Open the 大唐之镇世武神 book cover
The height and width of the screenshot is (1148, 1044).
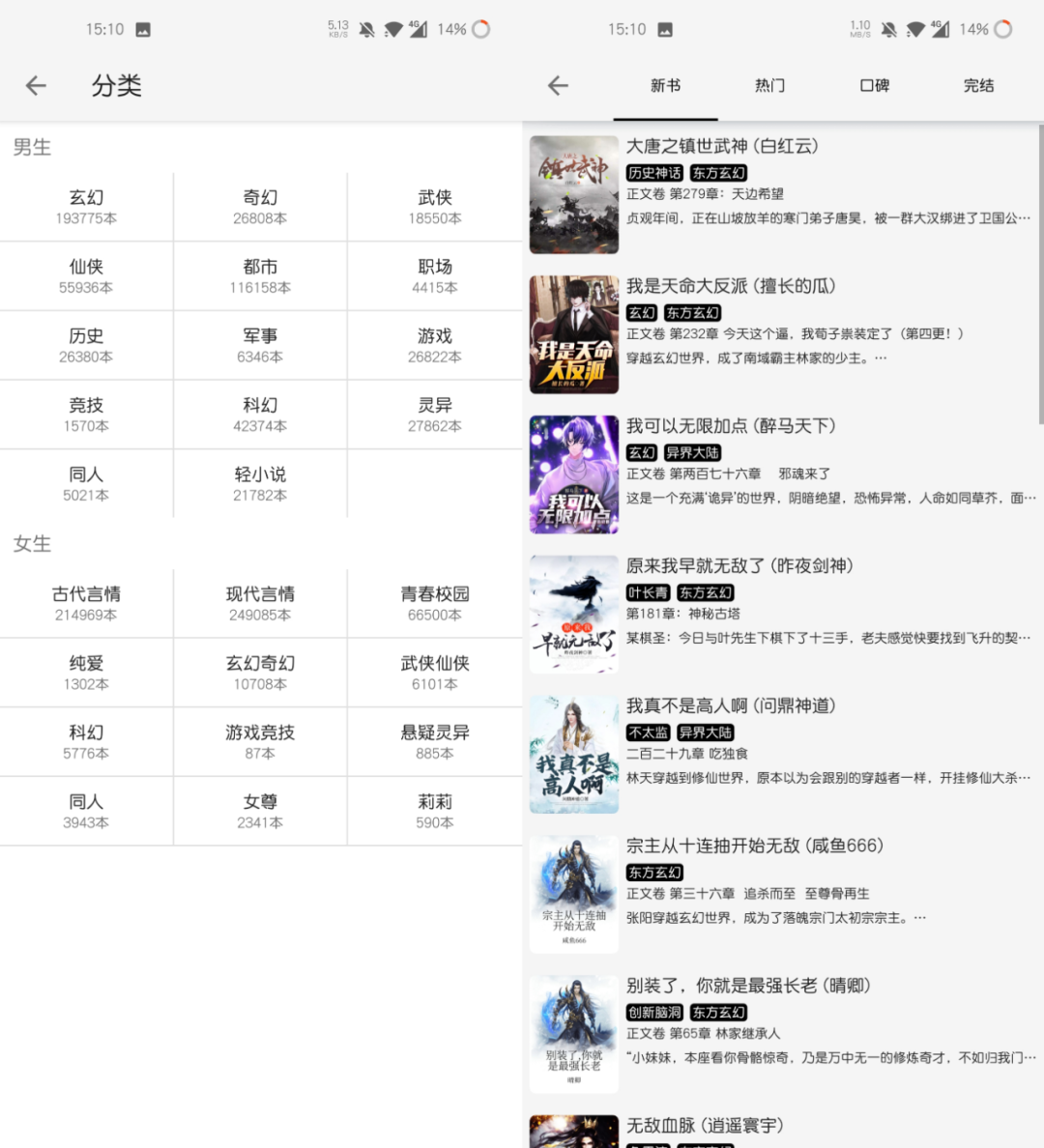coord(574,195)
